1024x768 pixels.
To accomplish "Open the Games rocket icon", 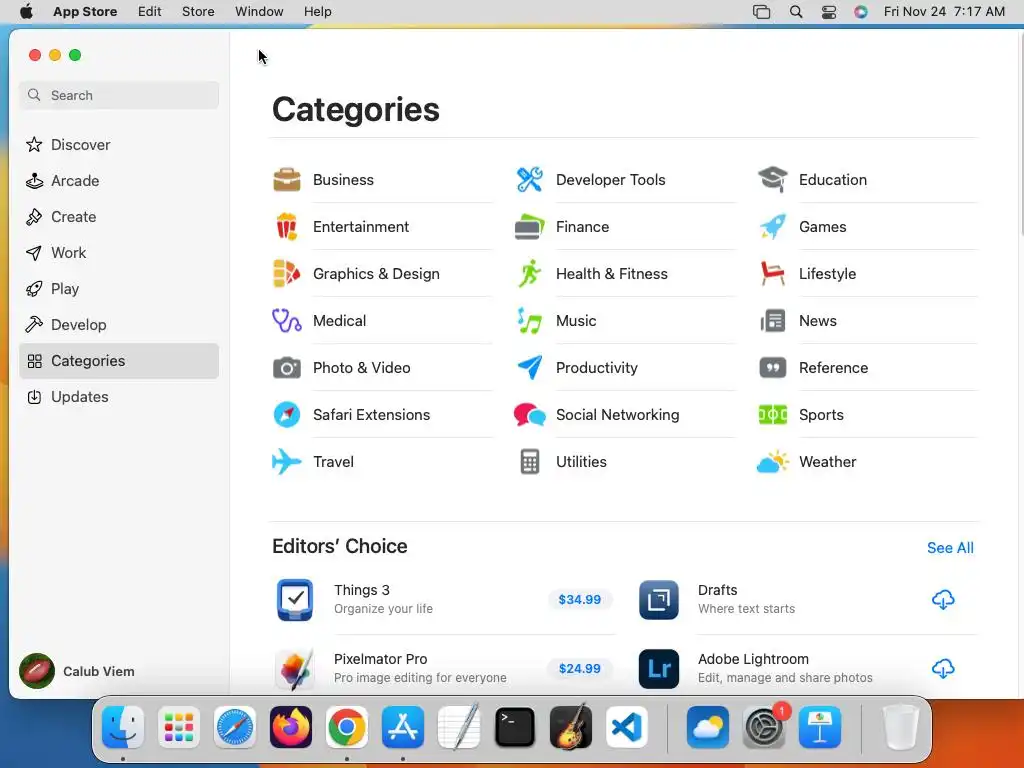I will pyautogui.click(x=773, y=227).
